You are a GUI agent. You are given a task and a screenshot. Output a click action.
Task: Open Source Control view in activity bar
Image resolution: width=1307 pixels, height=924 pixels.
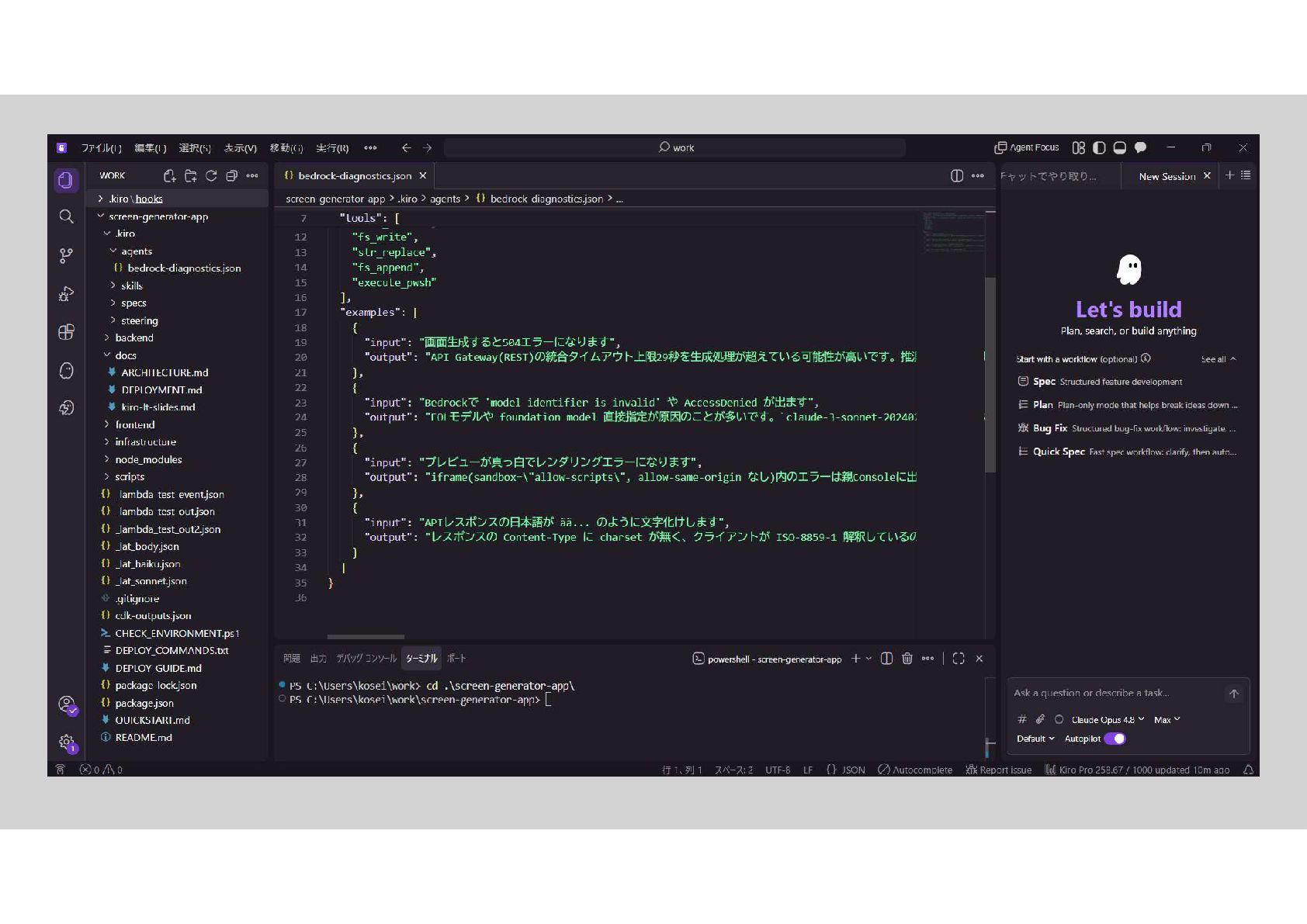[66, 255]
